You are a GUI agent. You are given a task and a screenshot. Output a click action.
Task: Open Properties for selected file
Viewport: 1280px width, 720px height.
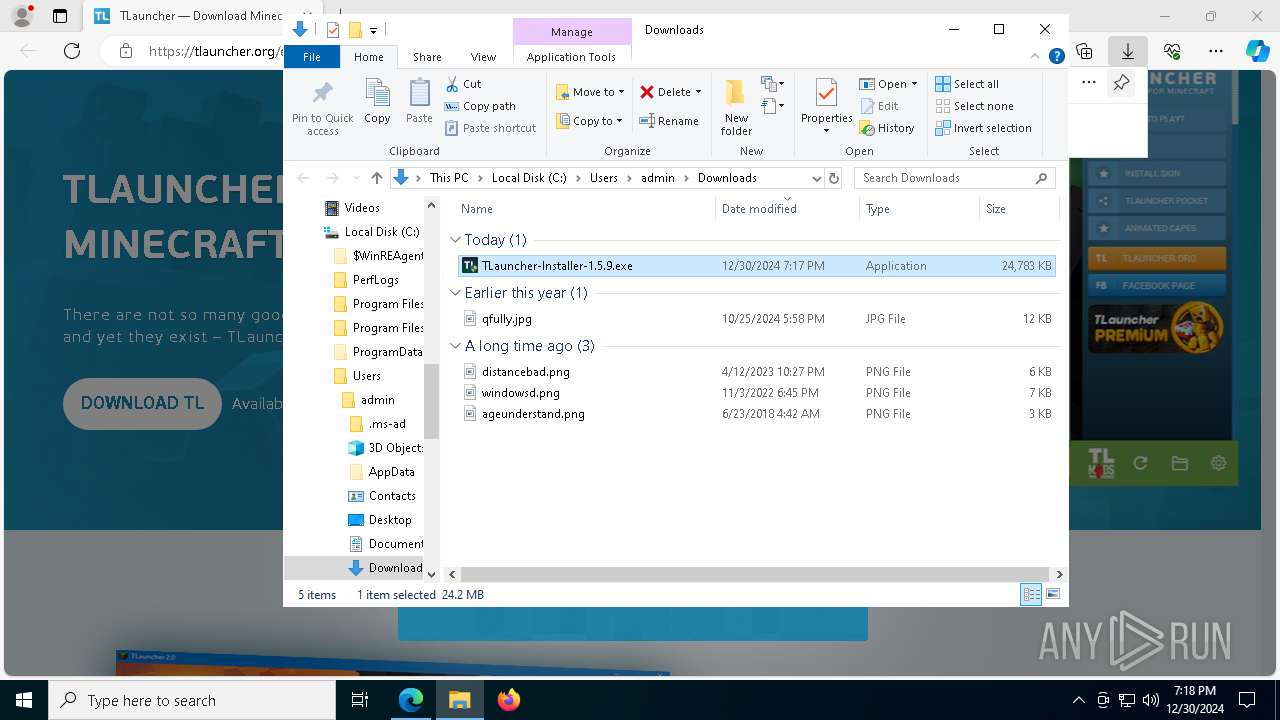click(826, 106)
